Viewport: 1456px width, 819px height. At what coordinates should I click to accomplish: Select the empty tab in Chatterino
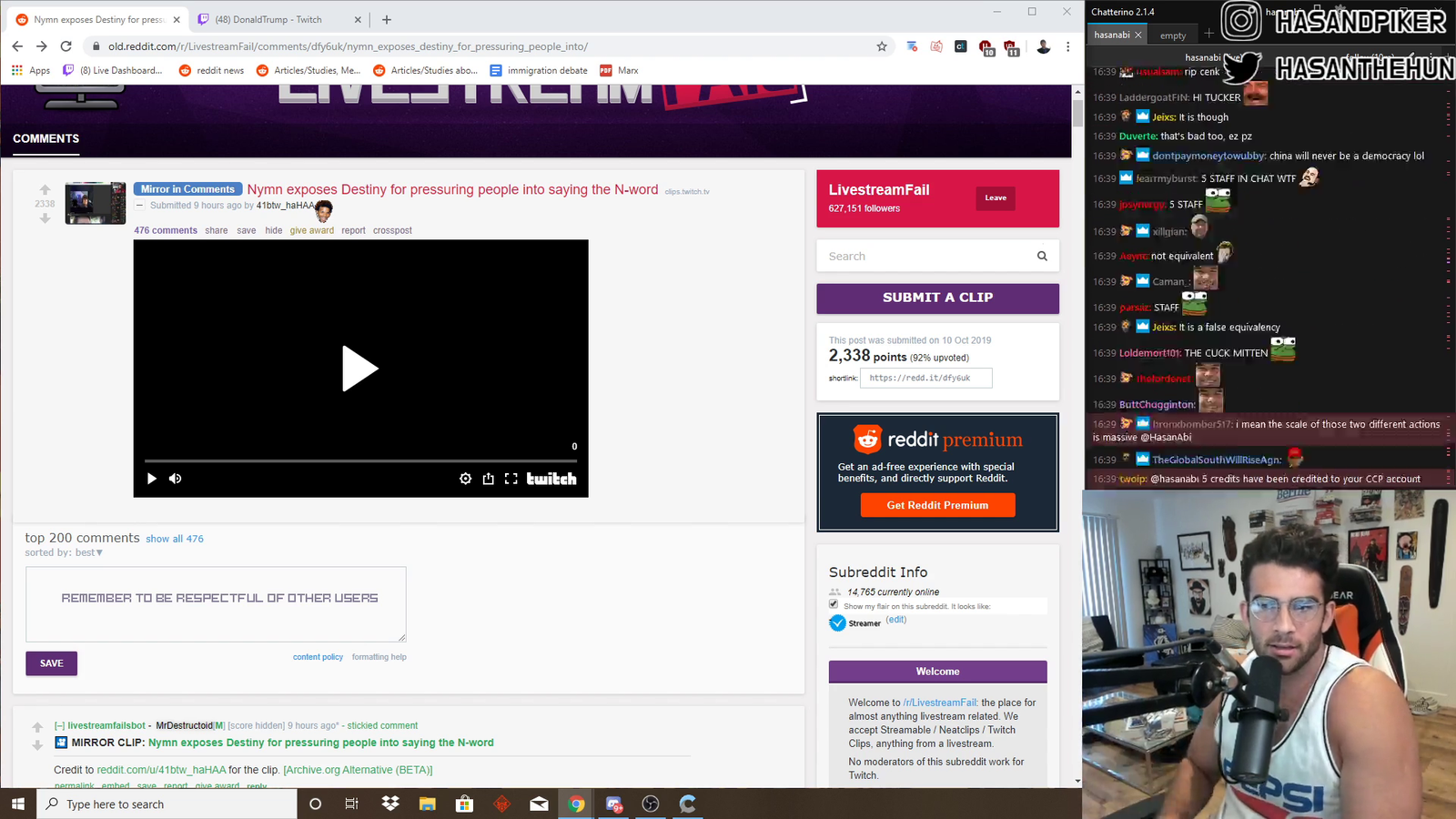pyautogui.click(x=1173, y=35)
